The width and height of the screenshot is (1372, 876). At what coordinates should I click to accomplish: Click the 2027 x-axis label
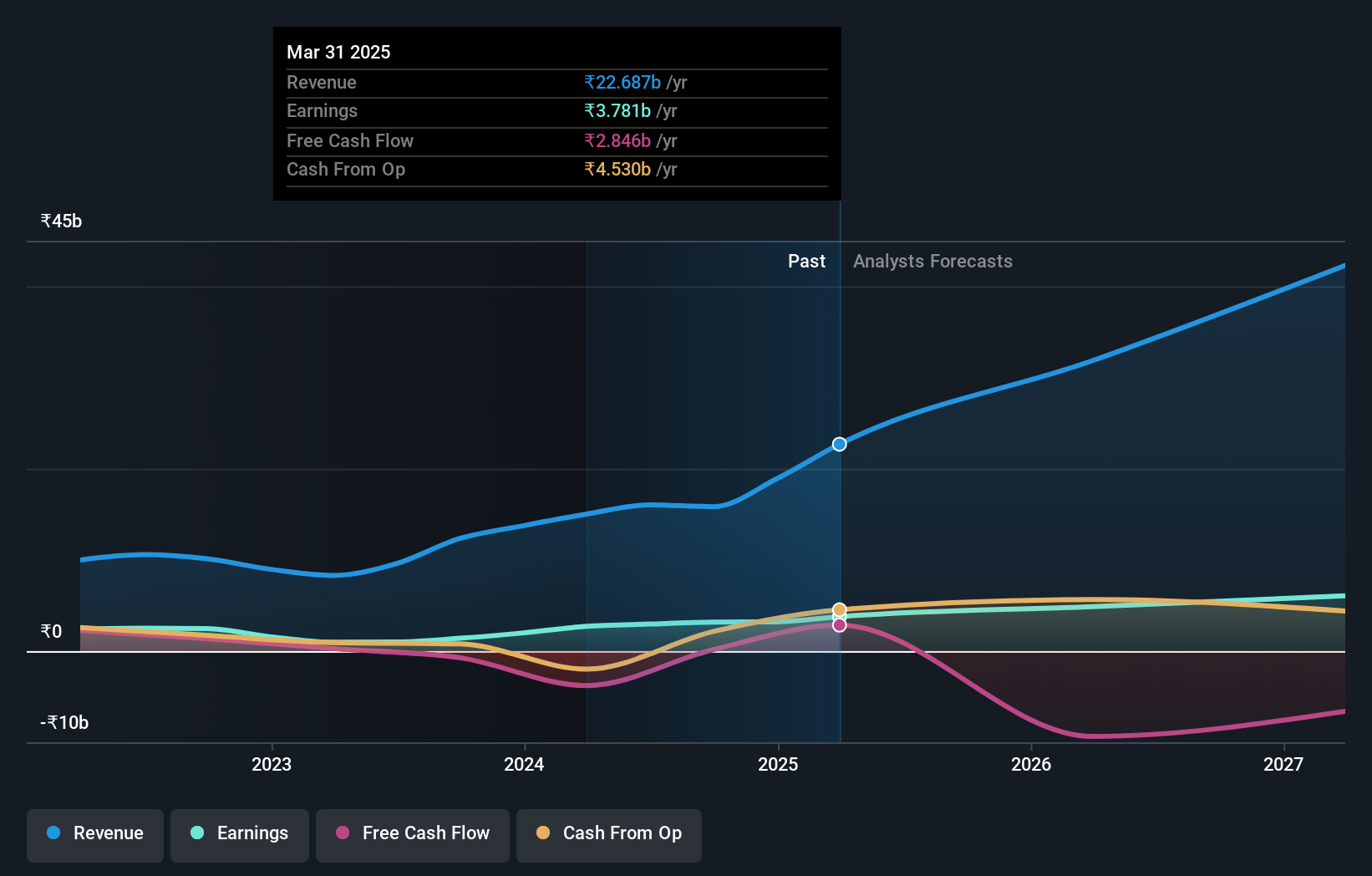(x=1283, y=764)
